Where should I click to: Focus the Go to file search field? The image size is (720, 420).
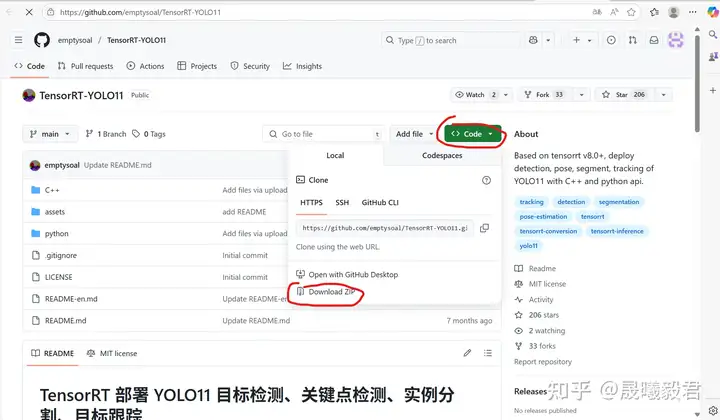324,134
